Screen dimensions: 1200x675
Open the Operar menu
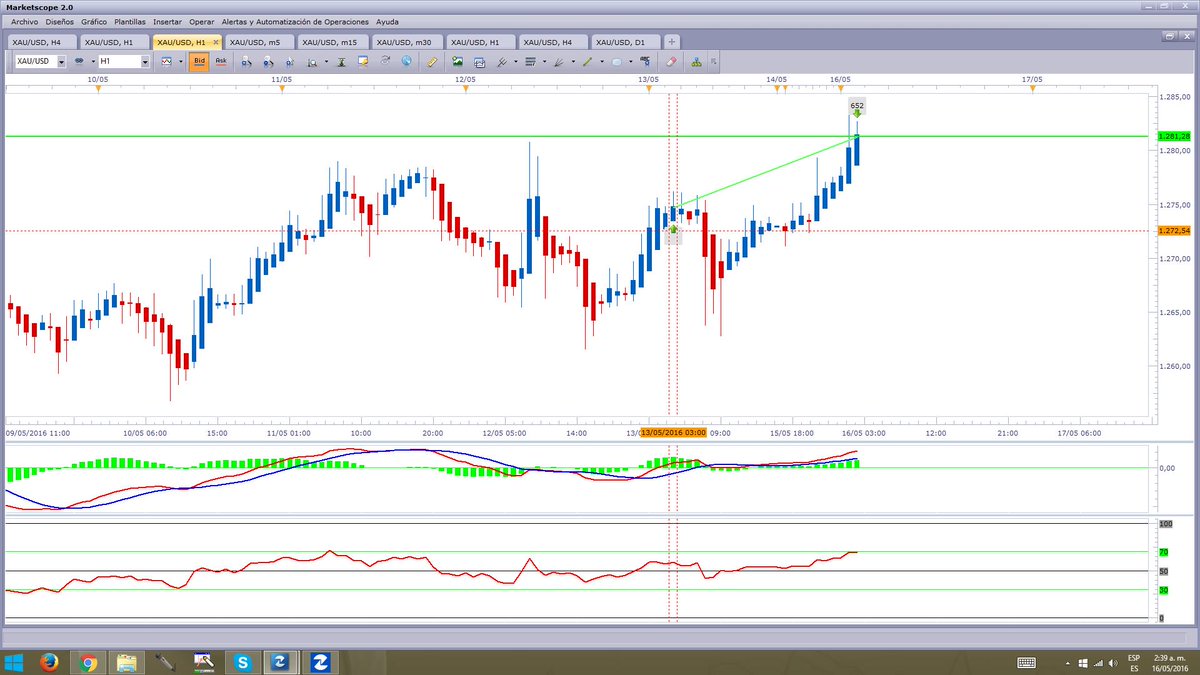tap(201, 21)
